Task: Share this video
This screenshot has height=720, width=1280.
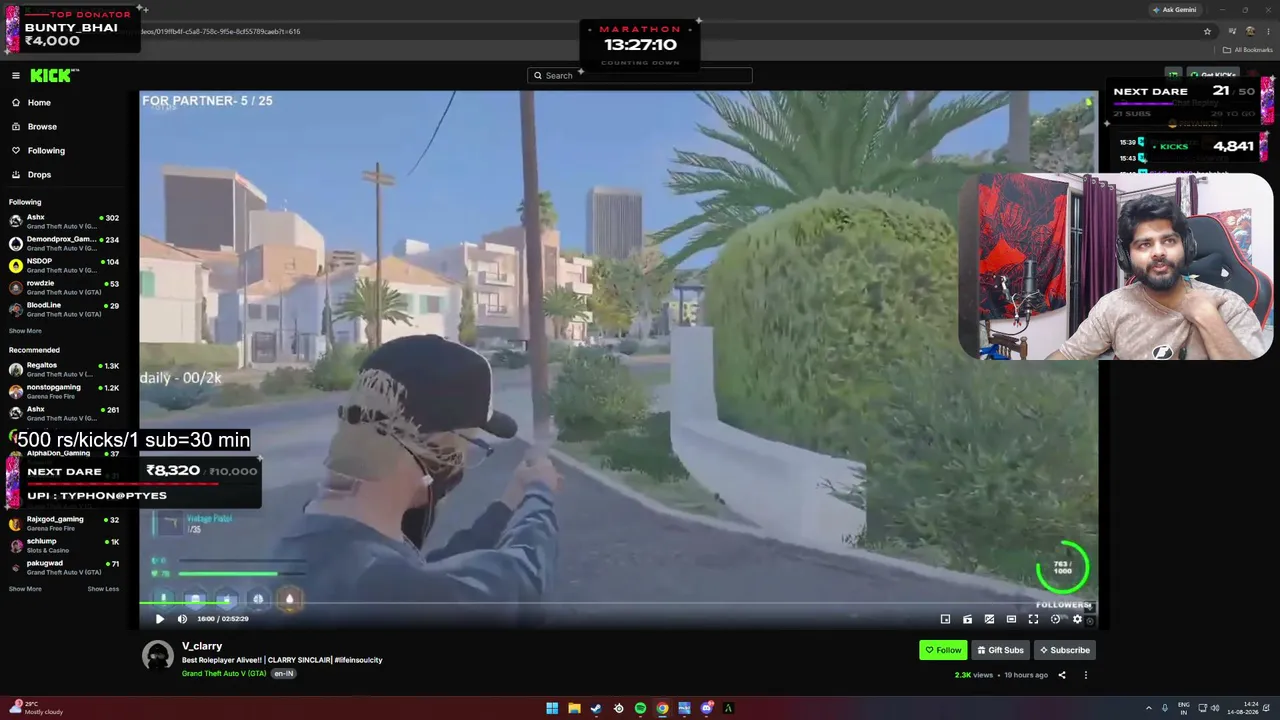Action: coord(1062,675)
